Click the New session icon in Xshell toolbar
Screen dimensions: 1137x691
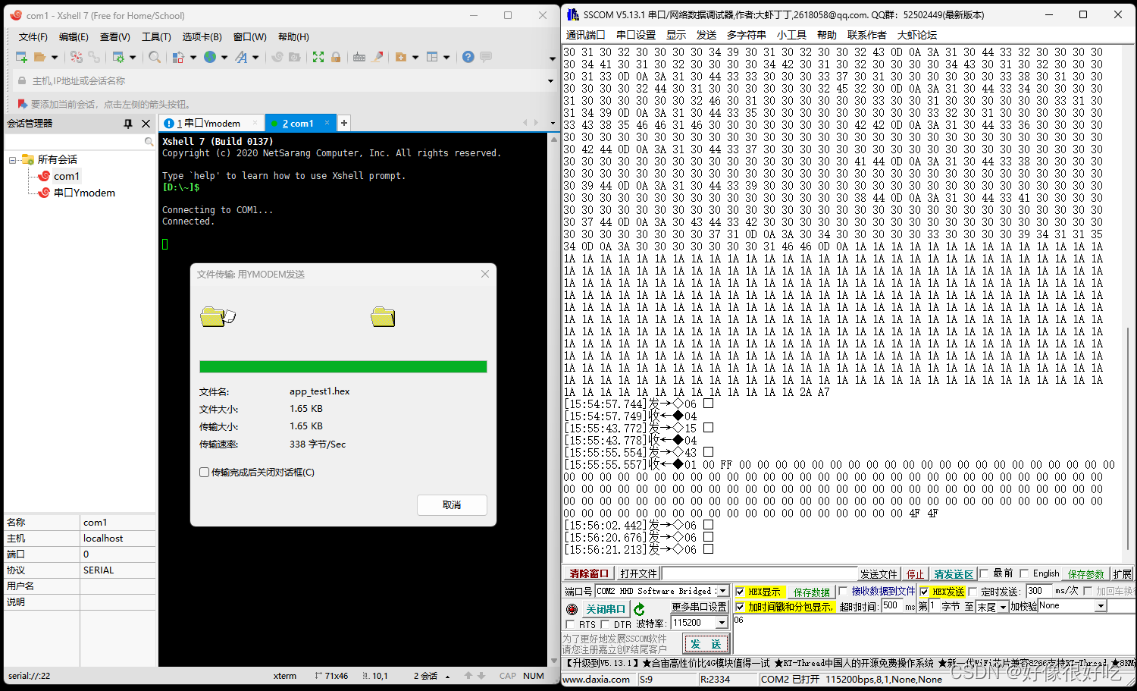[21, 57]
